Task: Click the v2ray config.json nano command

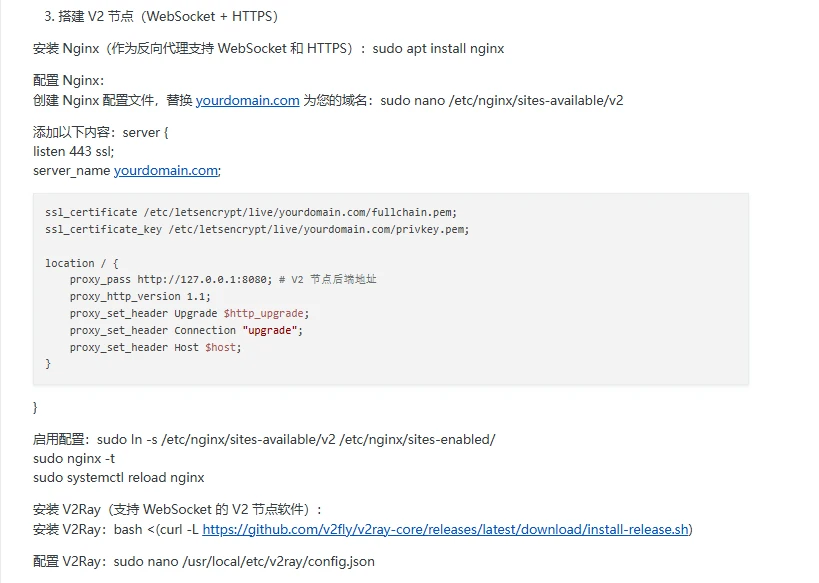Action: (x=244, y=561)
